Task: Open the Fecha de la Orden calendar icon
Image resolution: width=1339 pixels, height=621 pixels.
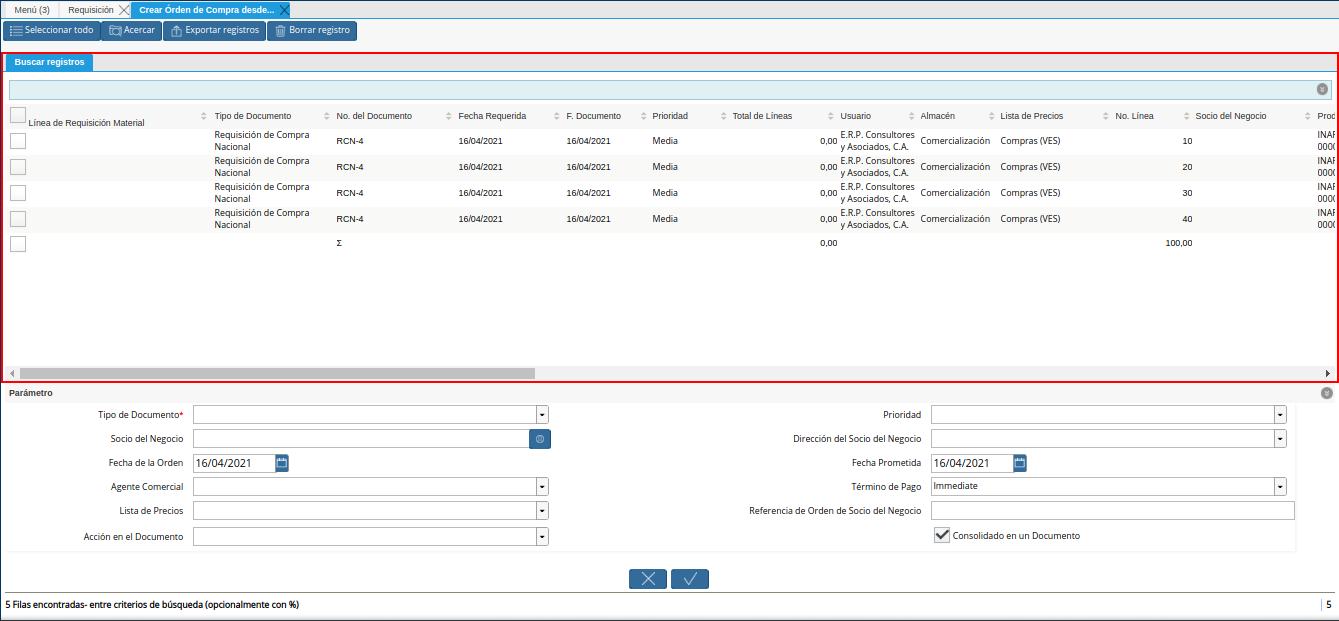Action: coord(282,463)
